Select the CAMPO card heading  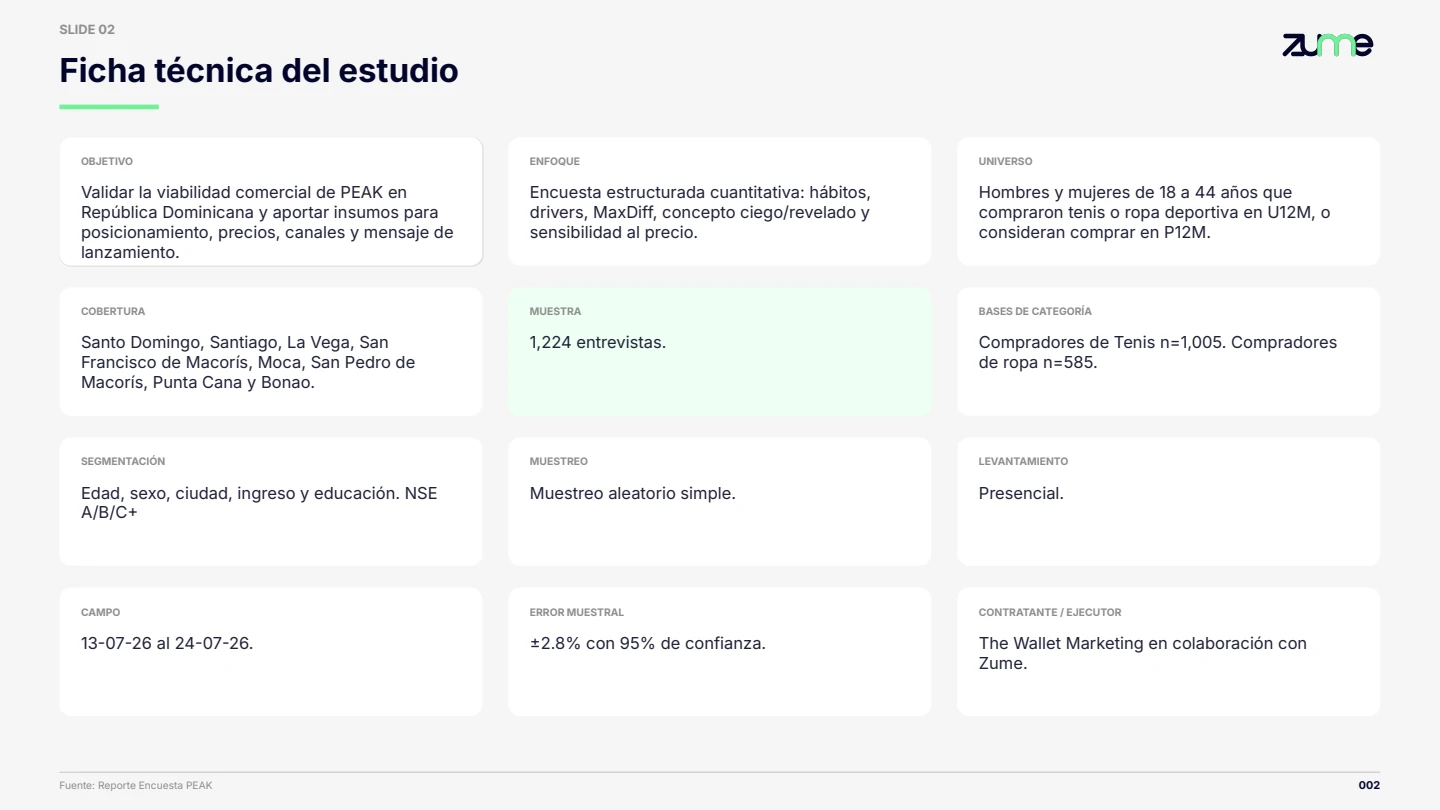click(100, 613)
